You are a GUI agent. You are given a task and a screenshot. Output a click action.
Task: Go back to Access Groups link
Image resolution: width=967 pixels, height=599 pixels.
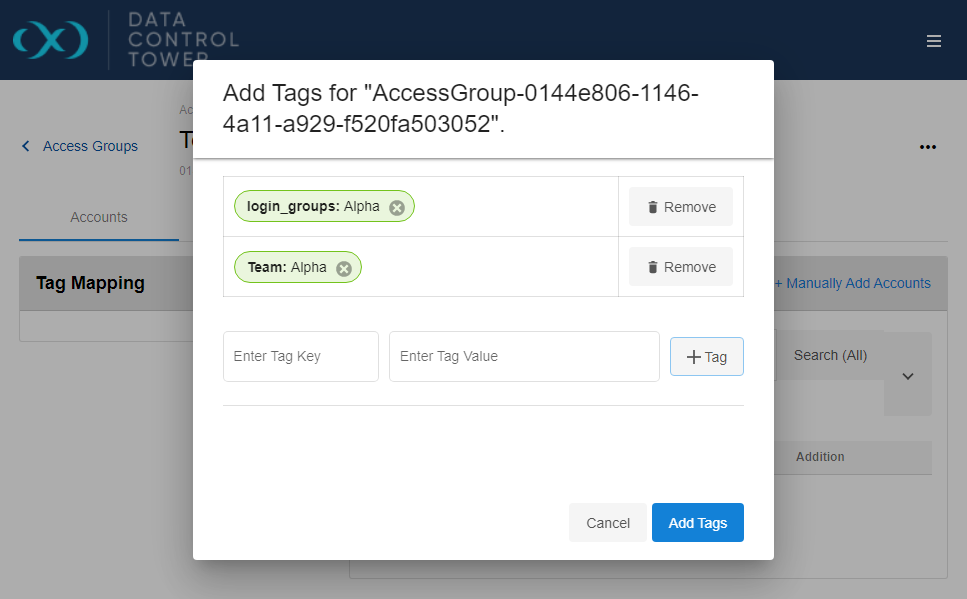click(90, 146)
